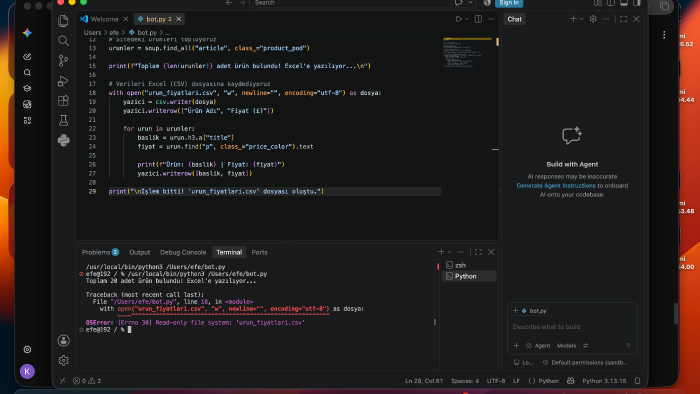Viewport: 700px width, 394px height.
Task: Close the Chat panel
Action: tap(636, 19)
